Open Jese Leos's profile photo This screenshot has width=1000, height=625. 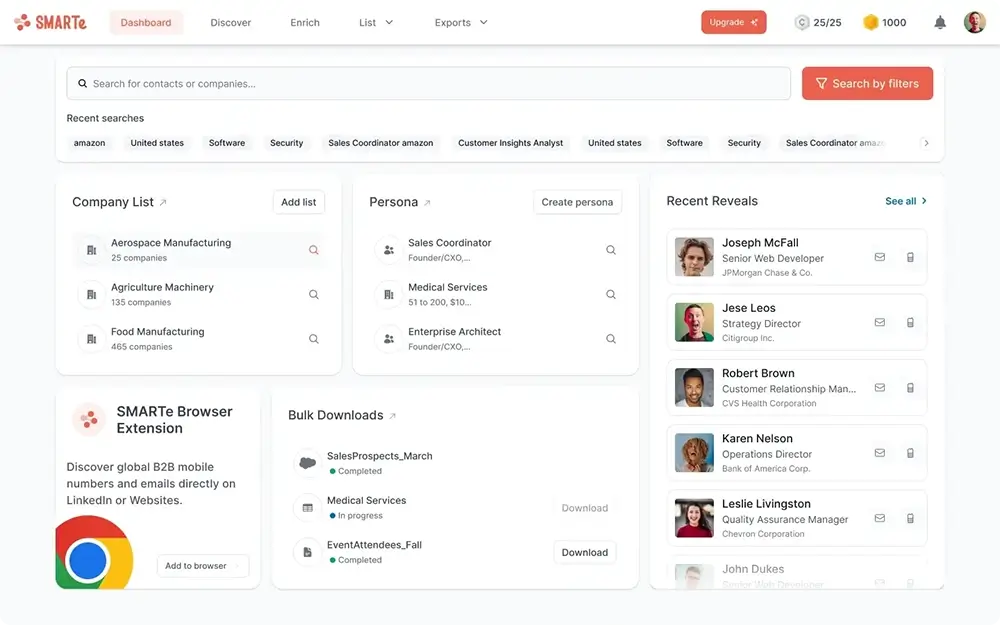coord(694,322)
